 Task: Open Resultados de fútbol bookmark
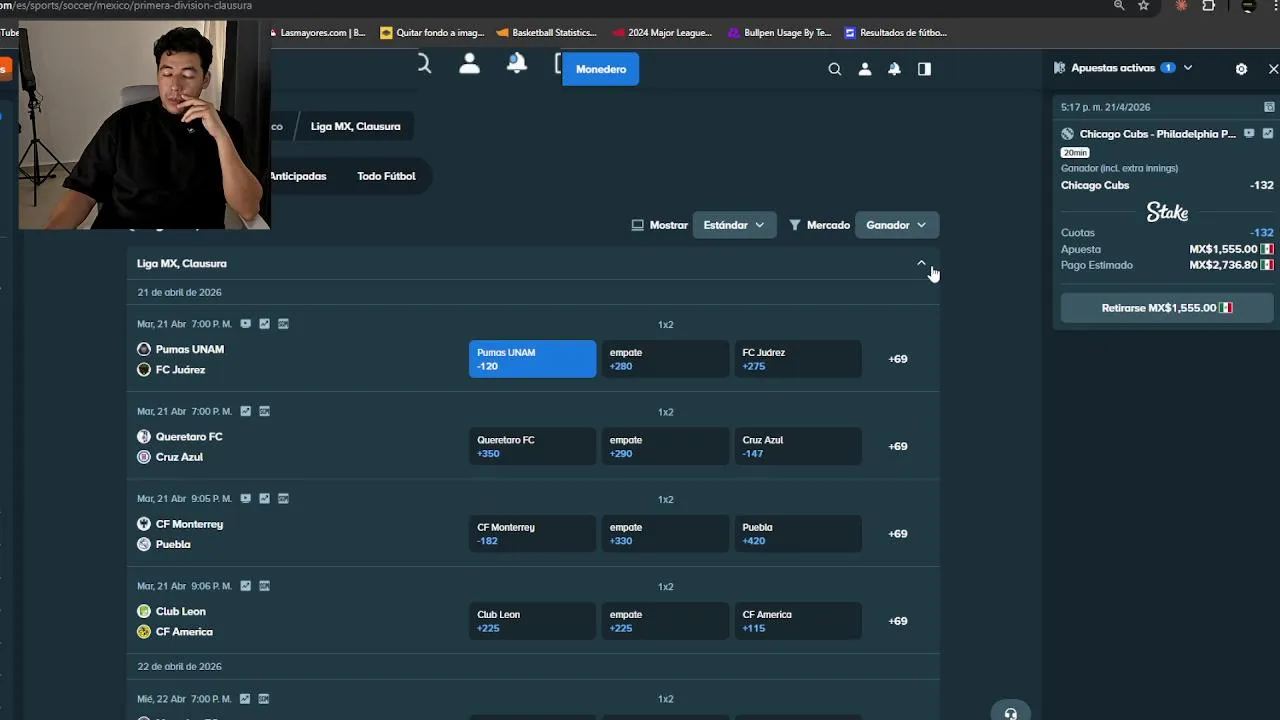tap(896, 32)
